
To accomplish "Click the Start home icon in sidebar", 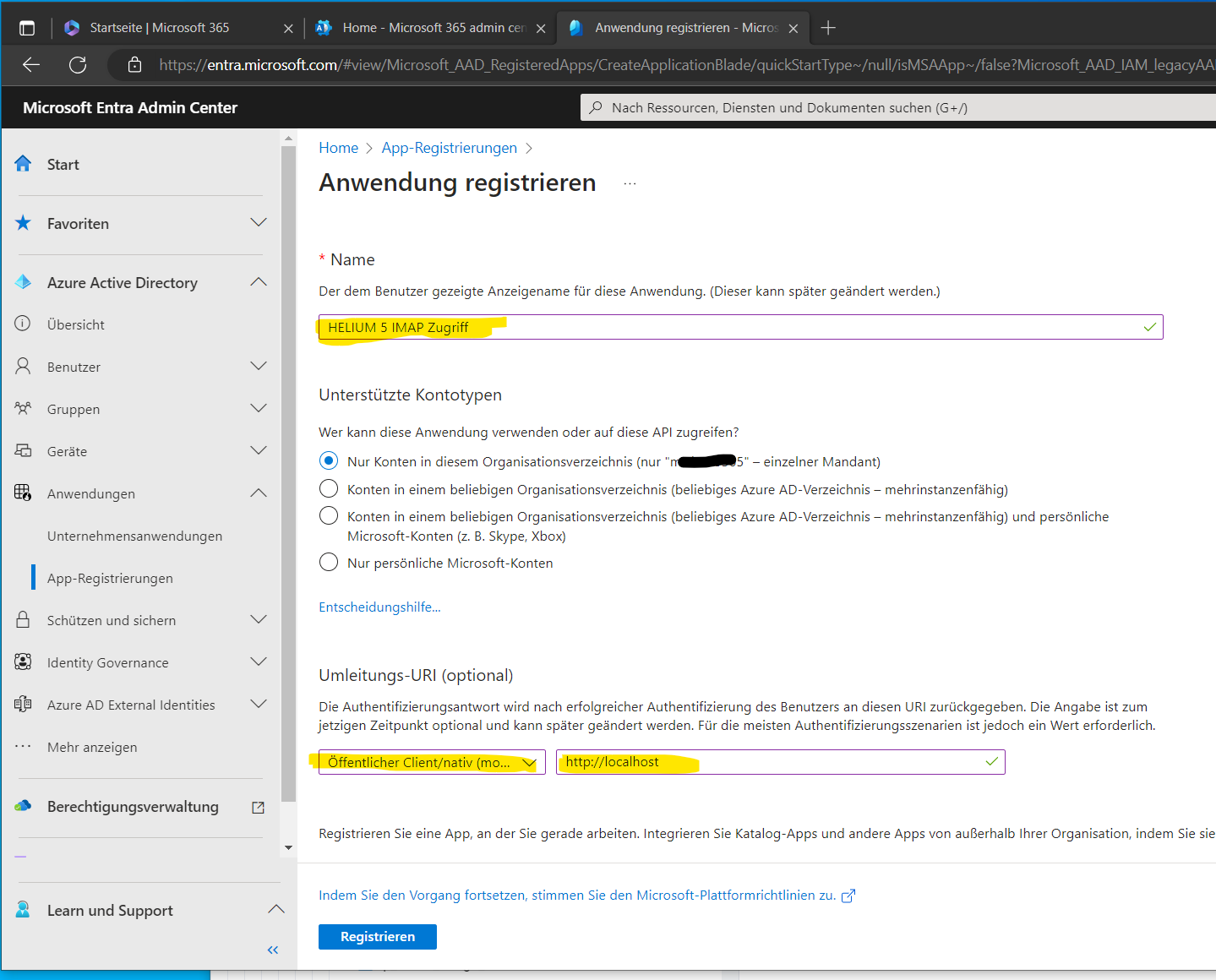I will pyautogui.click(x=23, y=164).
